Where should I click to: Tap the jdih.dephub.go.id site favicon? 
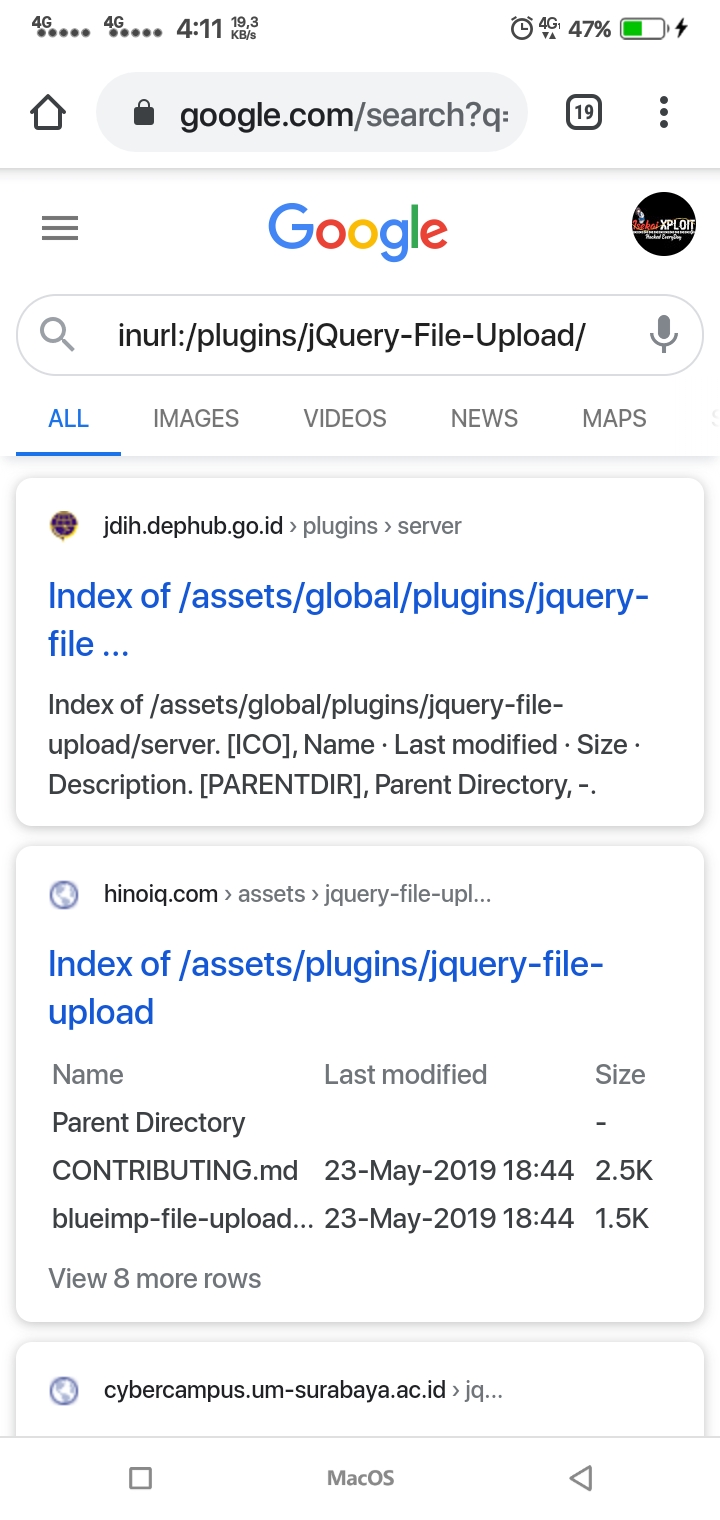coord(63,525)
